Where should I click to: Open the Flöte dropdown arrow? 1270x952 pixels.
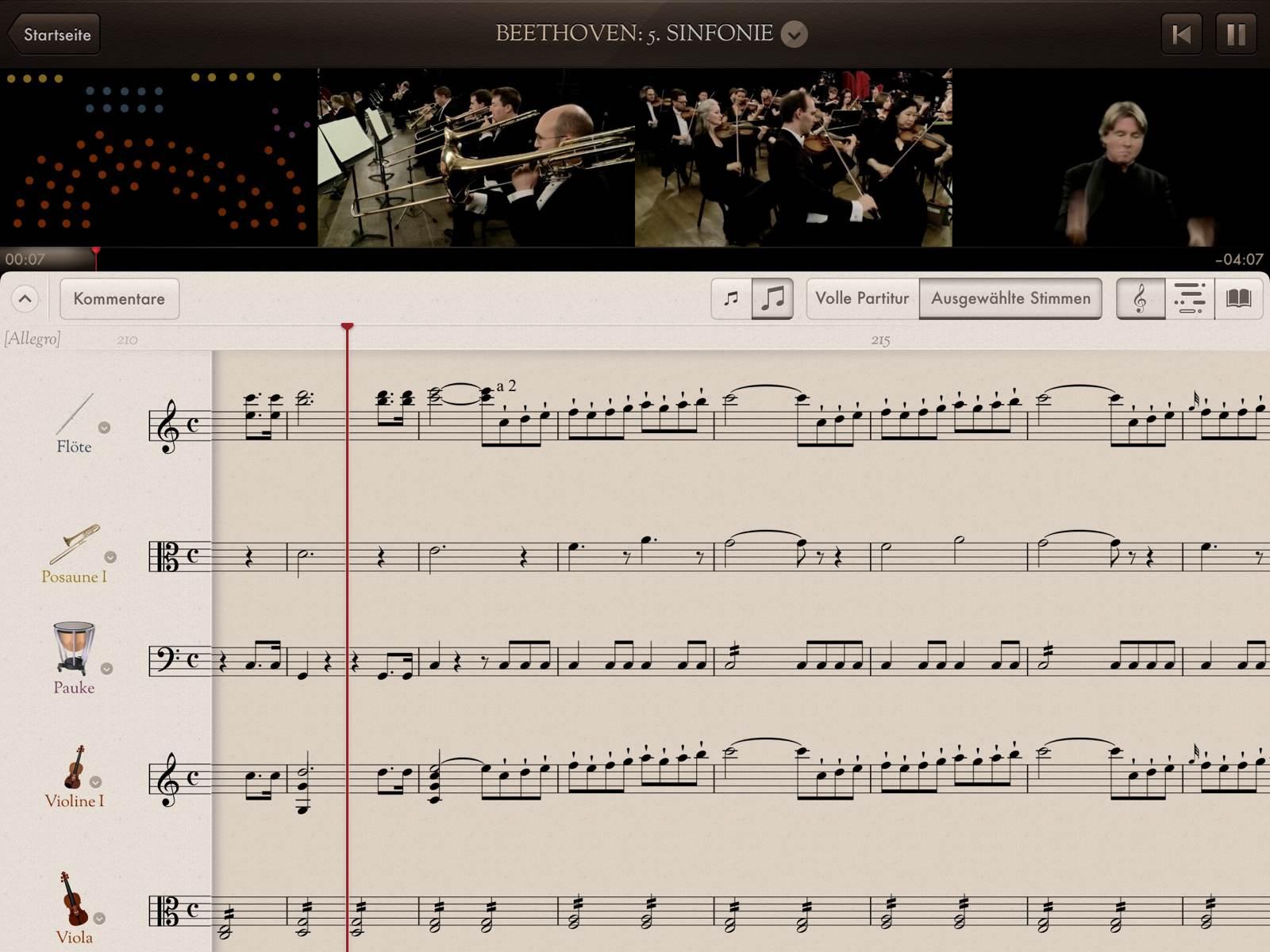pos(104,428)
